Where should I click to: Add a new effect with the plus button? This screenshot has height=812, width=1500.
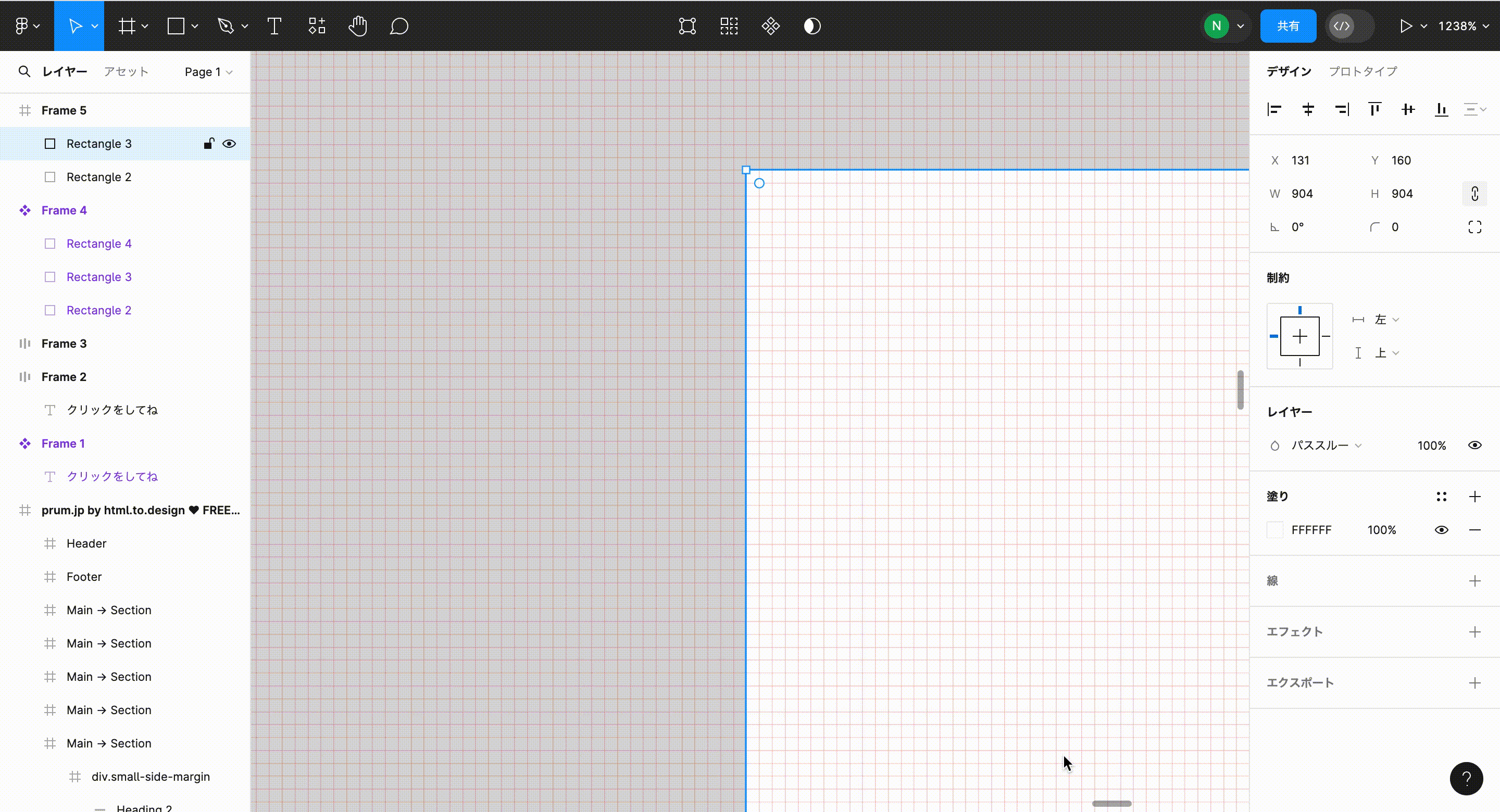tap(1474, 631)
